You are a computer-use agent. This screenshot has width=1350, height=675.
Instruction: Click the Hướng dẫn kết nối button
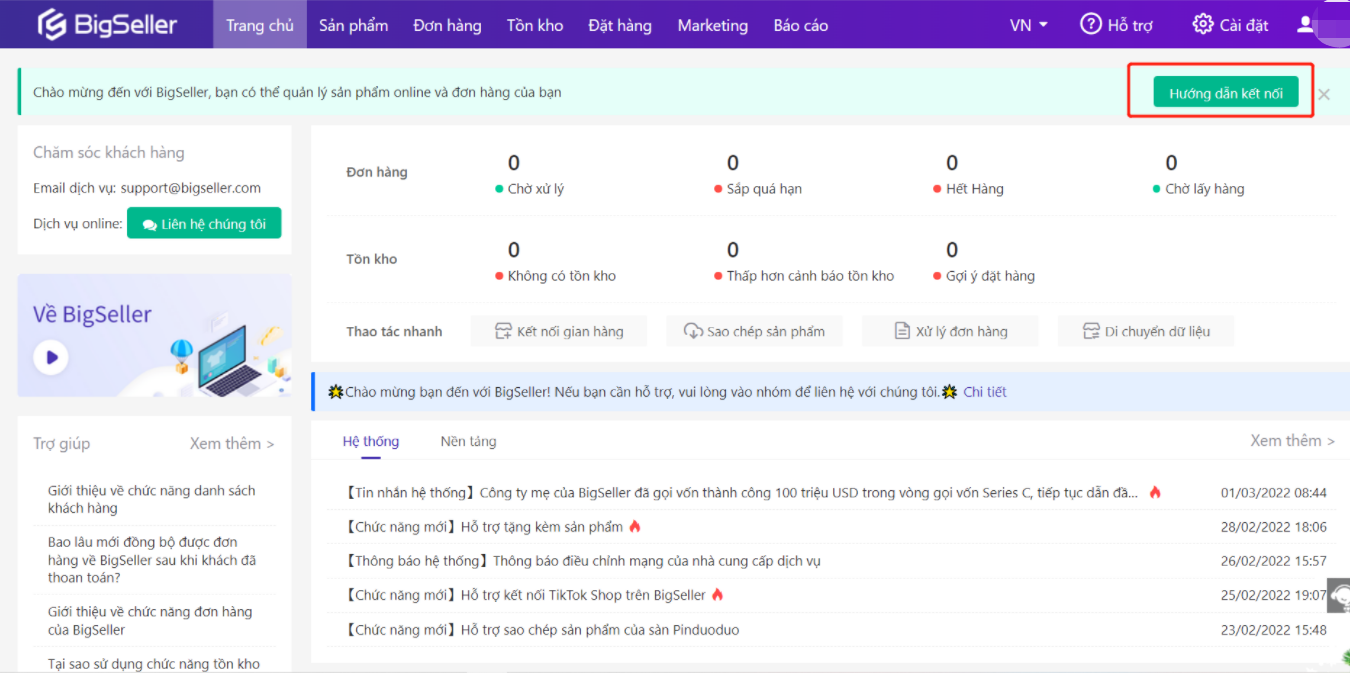pos(1225,93)
